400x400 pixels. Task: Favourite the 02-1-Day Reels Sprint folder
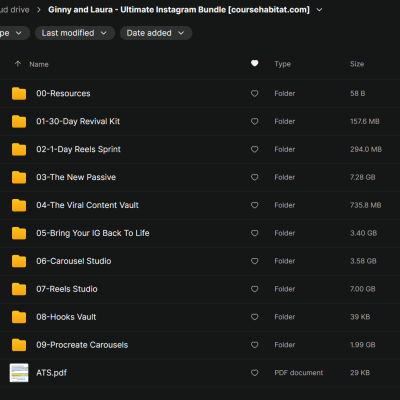pos(254,149)
